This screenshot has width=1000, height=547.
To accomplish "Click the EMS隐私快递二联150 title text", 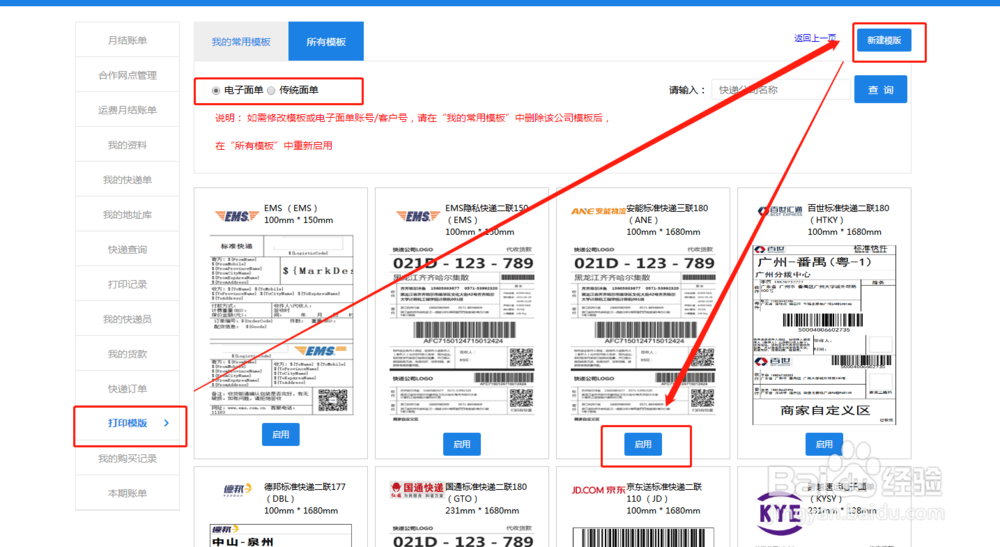I will click(x=487, y=208).
